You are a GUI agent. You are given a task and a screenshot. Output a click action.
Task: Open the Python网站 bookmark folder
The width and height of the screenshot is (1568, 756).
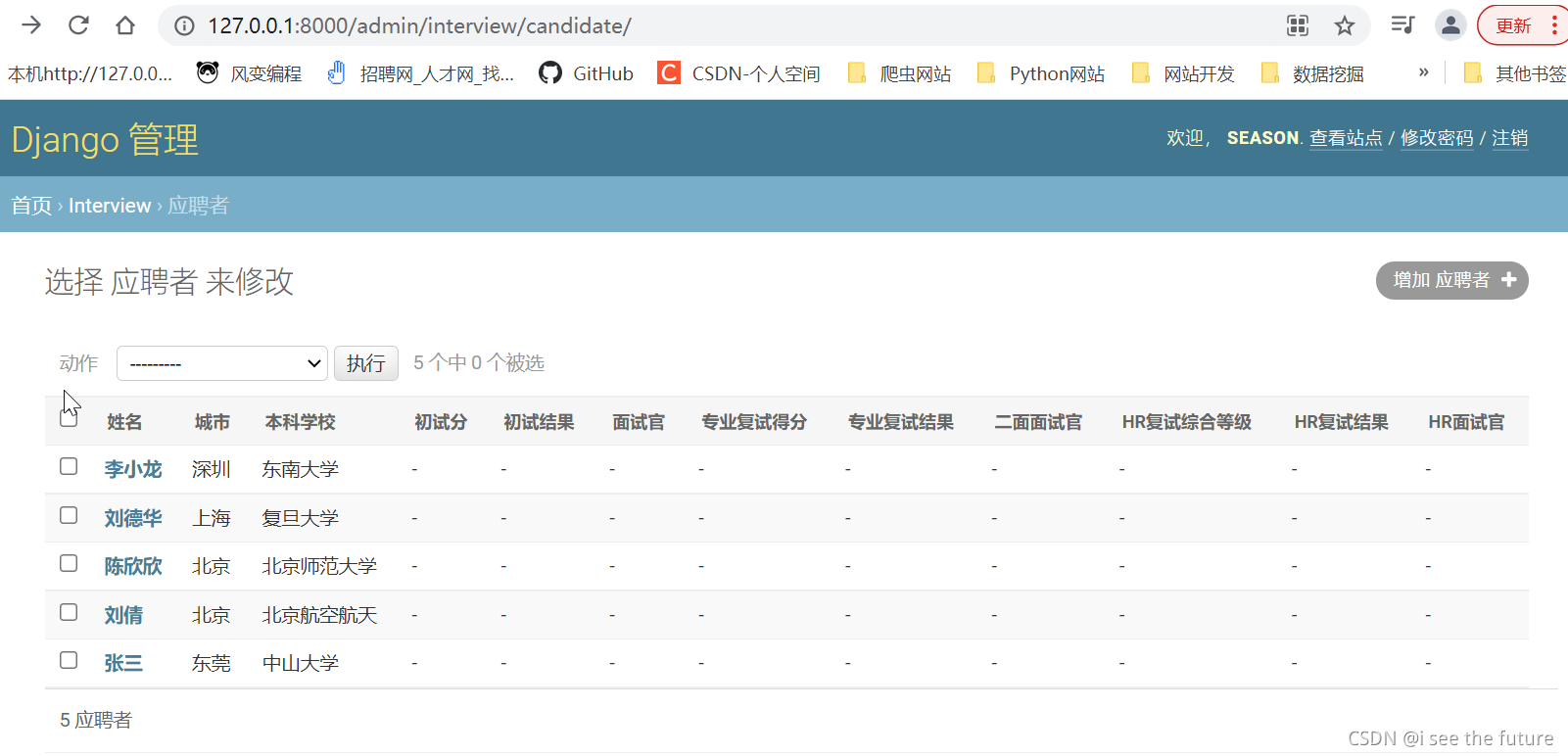click(x=1041, y=73)
